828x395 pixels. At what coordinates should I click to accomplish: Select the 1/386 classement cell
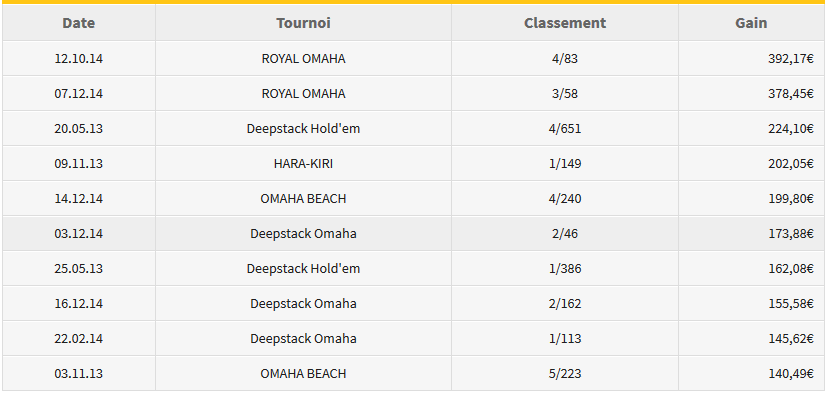click(564, 268)
